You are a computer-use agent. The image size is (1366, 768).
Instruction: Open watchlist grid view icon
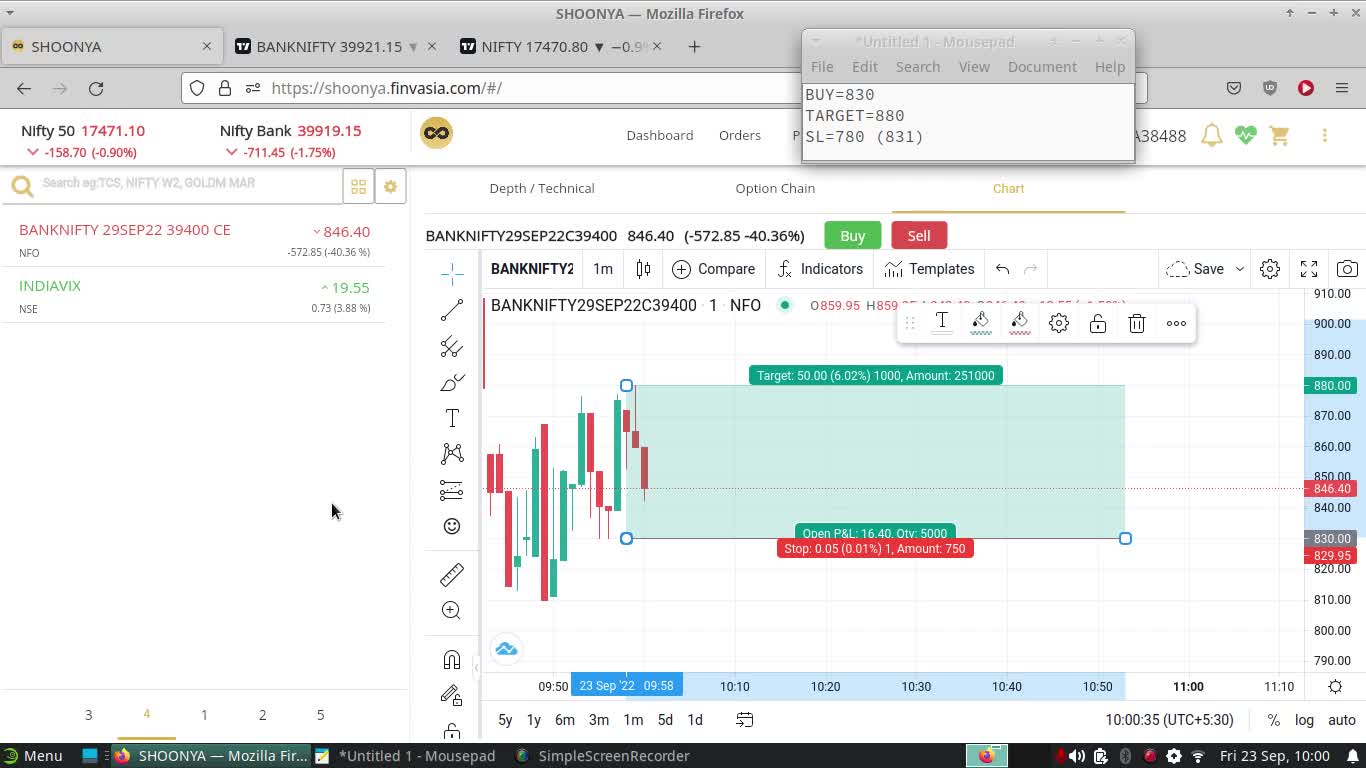click(x=358, y=187)
